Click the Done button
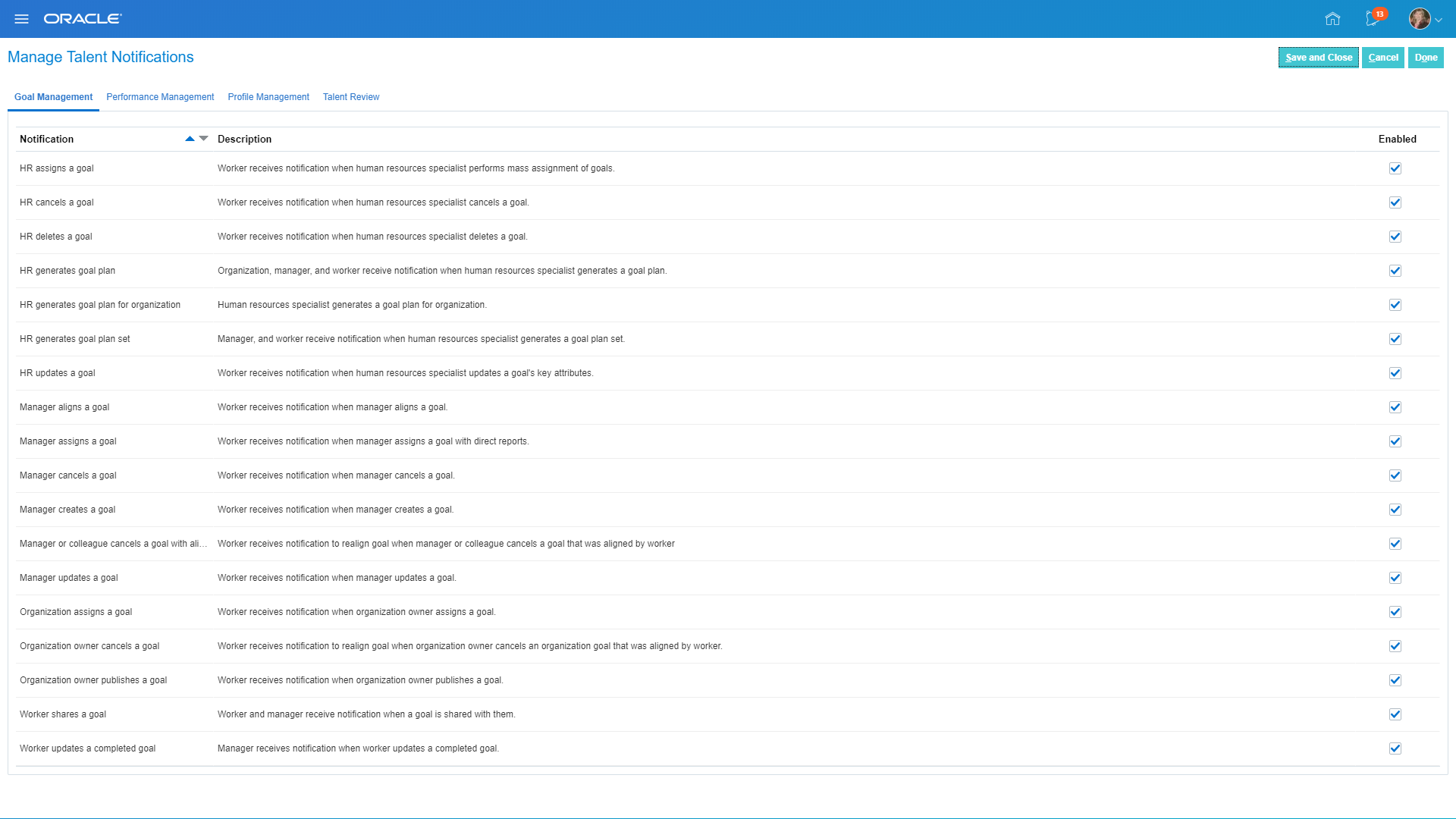 coord(1426,57)
